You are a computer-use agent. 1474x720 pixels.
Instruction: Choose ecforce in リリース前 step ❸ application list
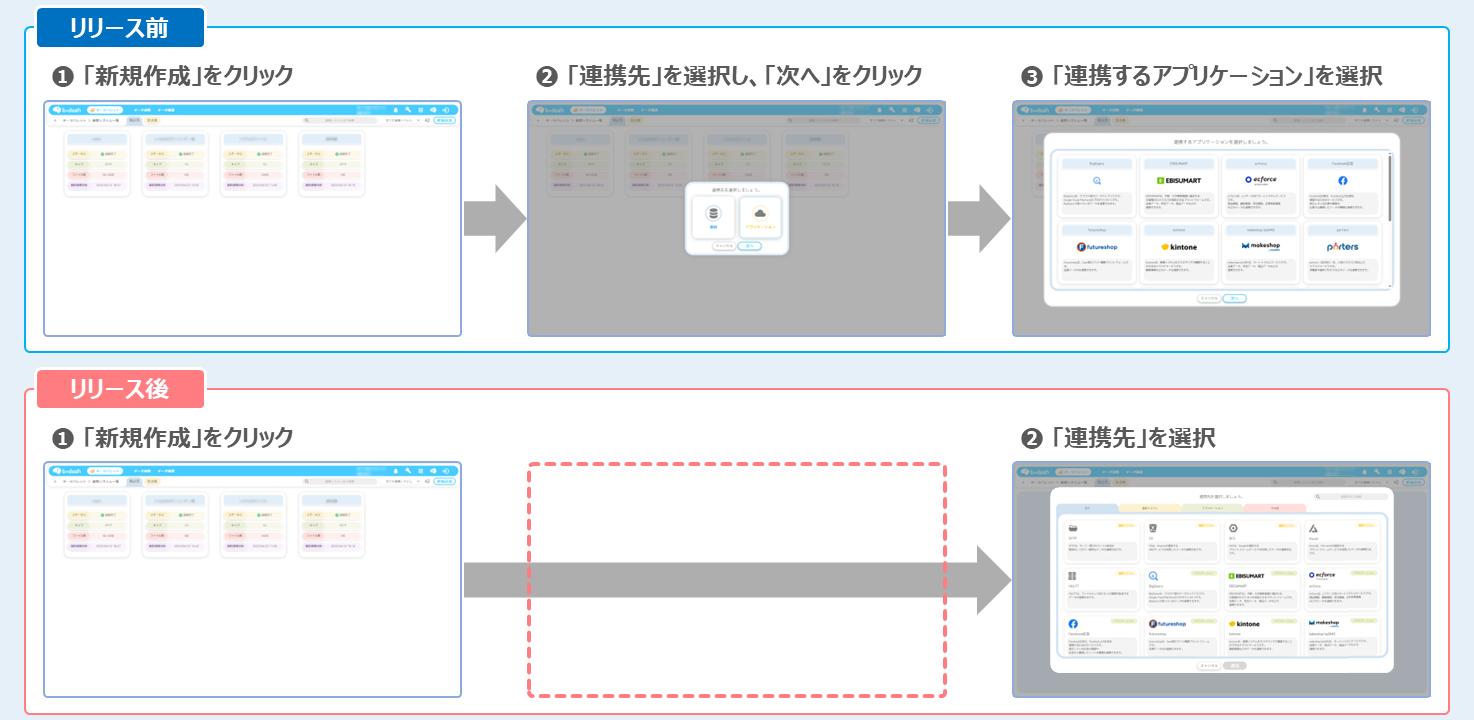pyautogui.click(x=1261, y=186)
